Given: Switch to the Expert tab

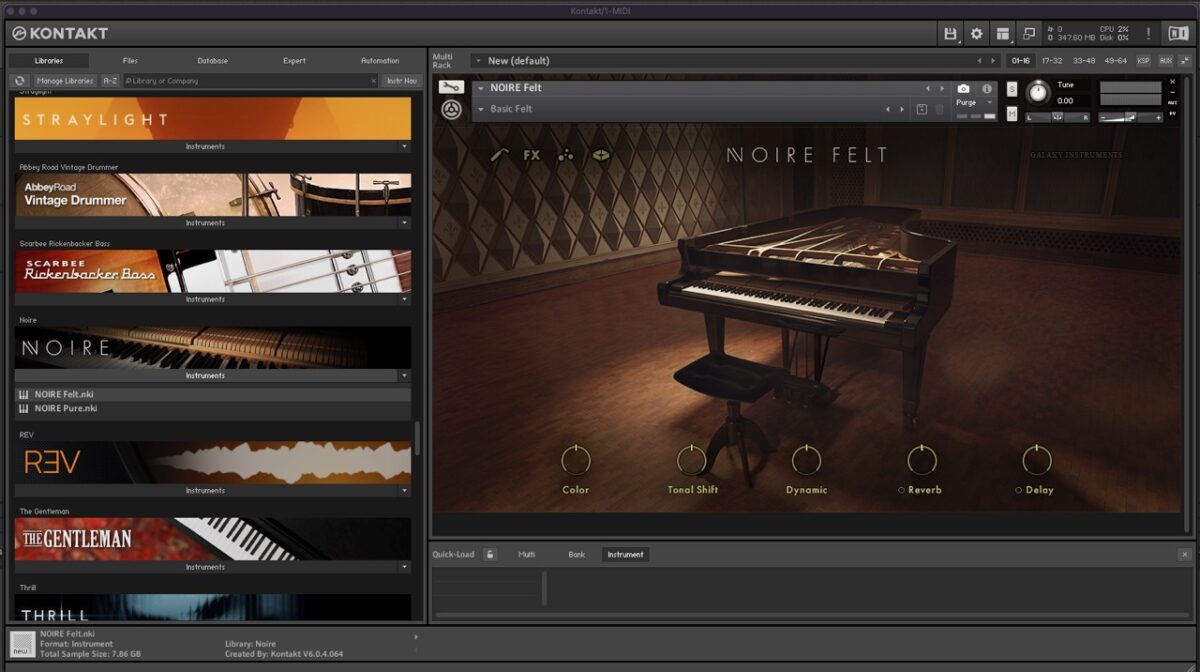Looking at the screenshot, I should (x=294, y=61).
